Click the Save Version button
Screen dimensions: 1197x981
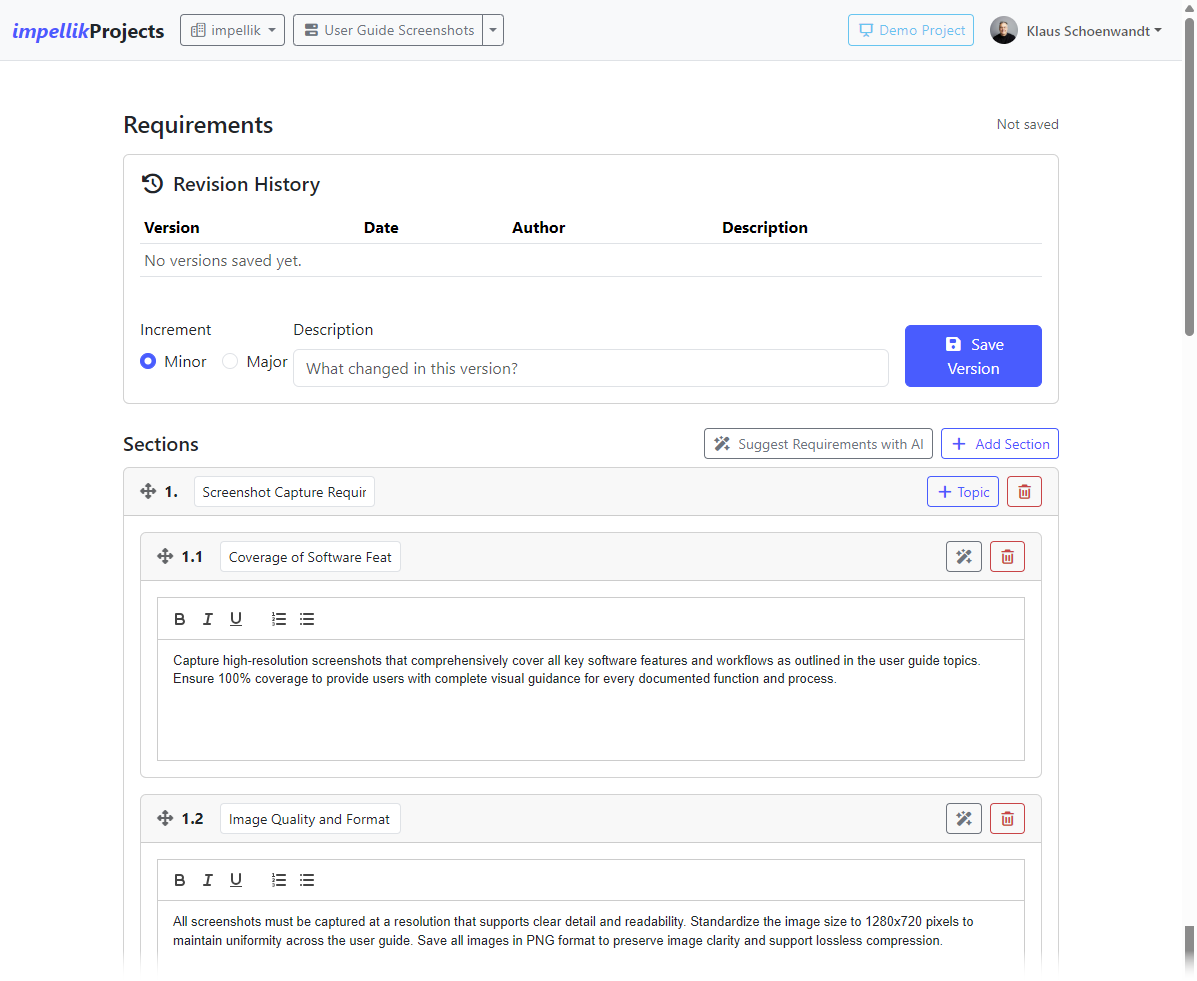tap(973, 356)
